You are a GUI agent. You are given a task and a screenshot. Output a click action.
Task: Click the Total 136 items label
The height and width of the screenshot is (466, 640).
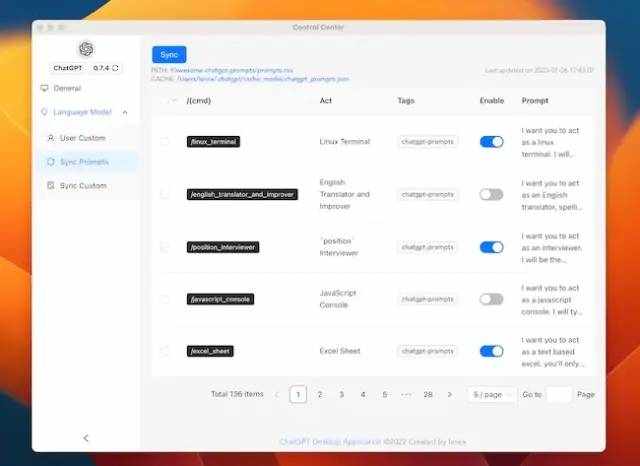point(237,394)
